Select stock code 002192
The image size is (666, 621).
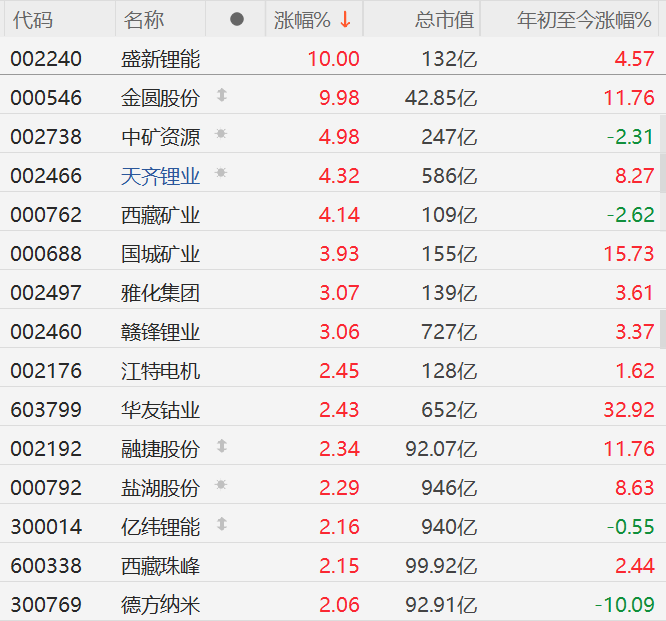point(46,449)
